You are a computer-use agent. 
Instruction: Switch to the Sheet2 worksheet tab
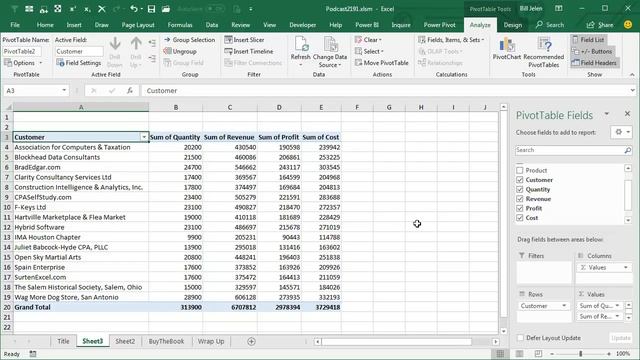coord(125,341)
